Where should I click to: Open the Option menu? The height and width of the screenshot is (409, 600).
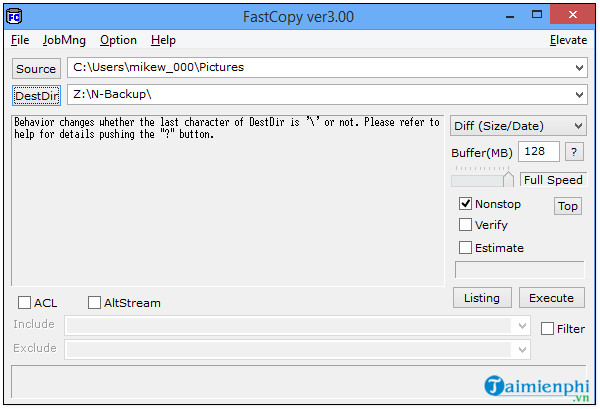coord(118,40)
